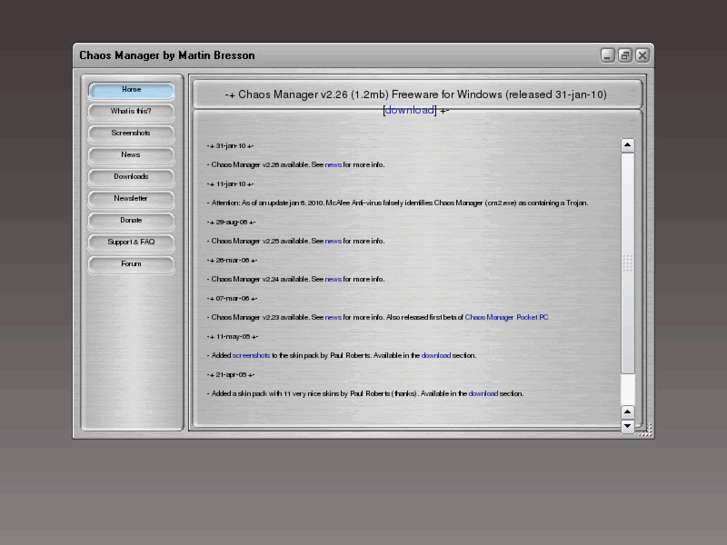Image resolution: width=727 pixels, height=545 pixels.
Task: Select the Downloads navigation button
Action: (x=131, y=177)
